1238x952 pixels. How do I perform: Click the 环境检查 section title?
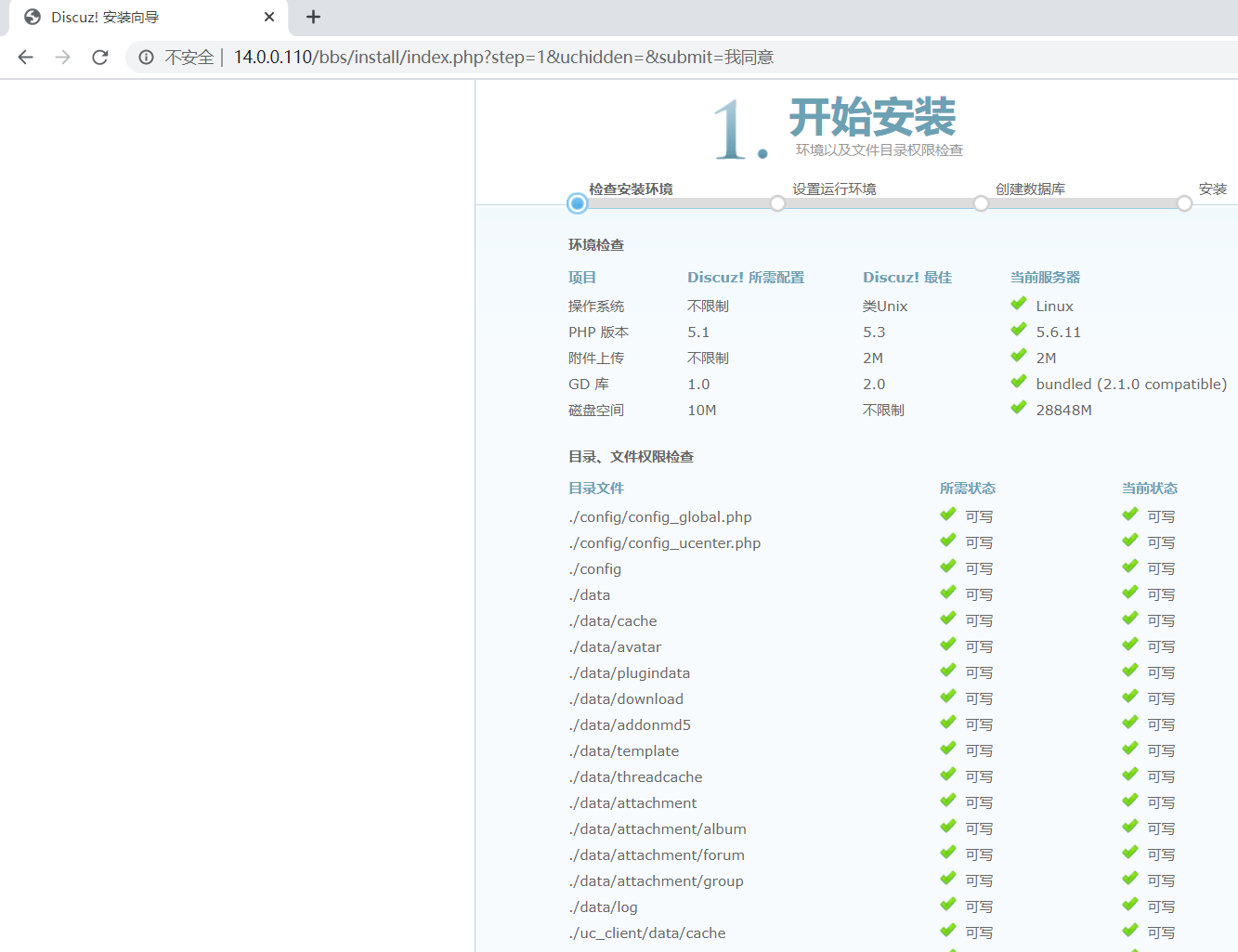[596, 245]
